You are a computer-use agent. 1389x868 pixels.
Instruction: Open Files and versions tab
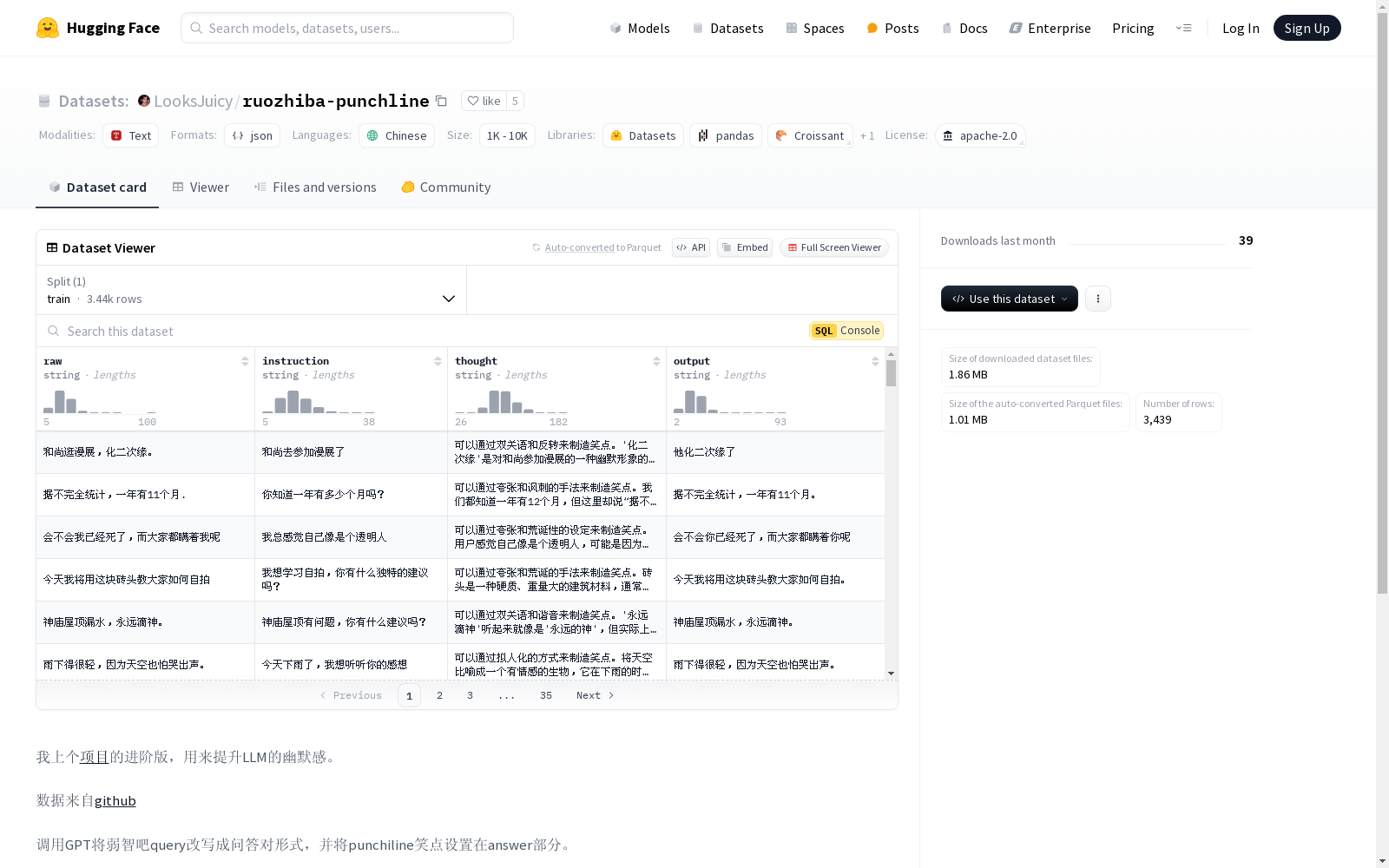(x=315, y=187)
